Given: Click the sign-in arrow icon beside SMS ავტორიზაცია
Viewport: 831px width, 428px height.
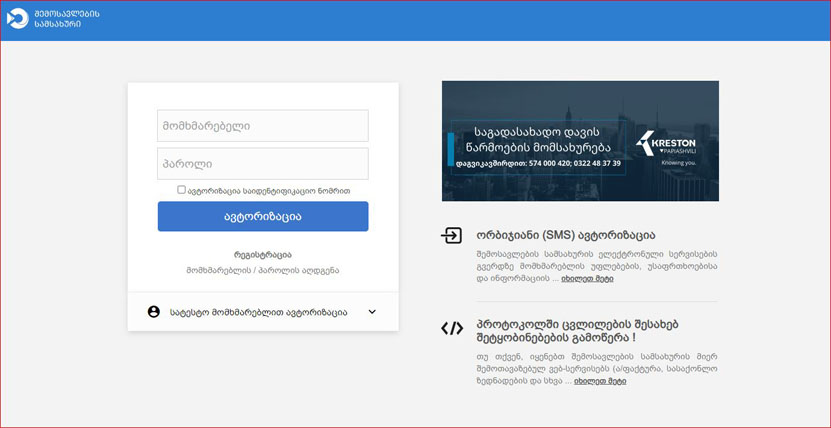Looking at the screenshot, I should click(x=452, y=236).
